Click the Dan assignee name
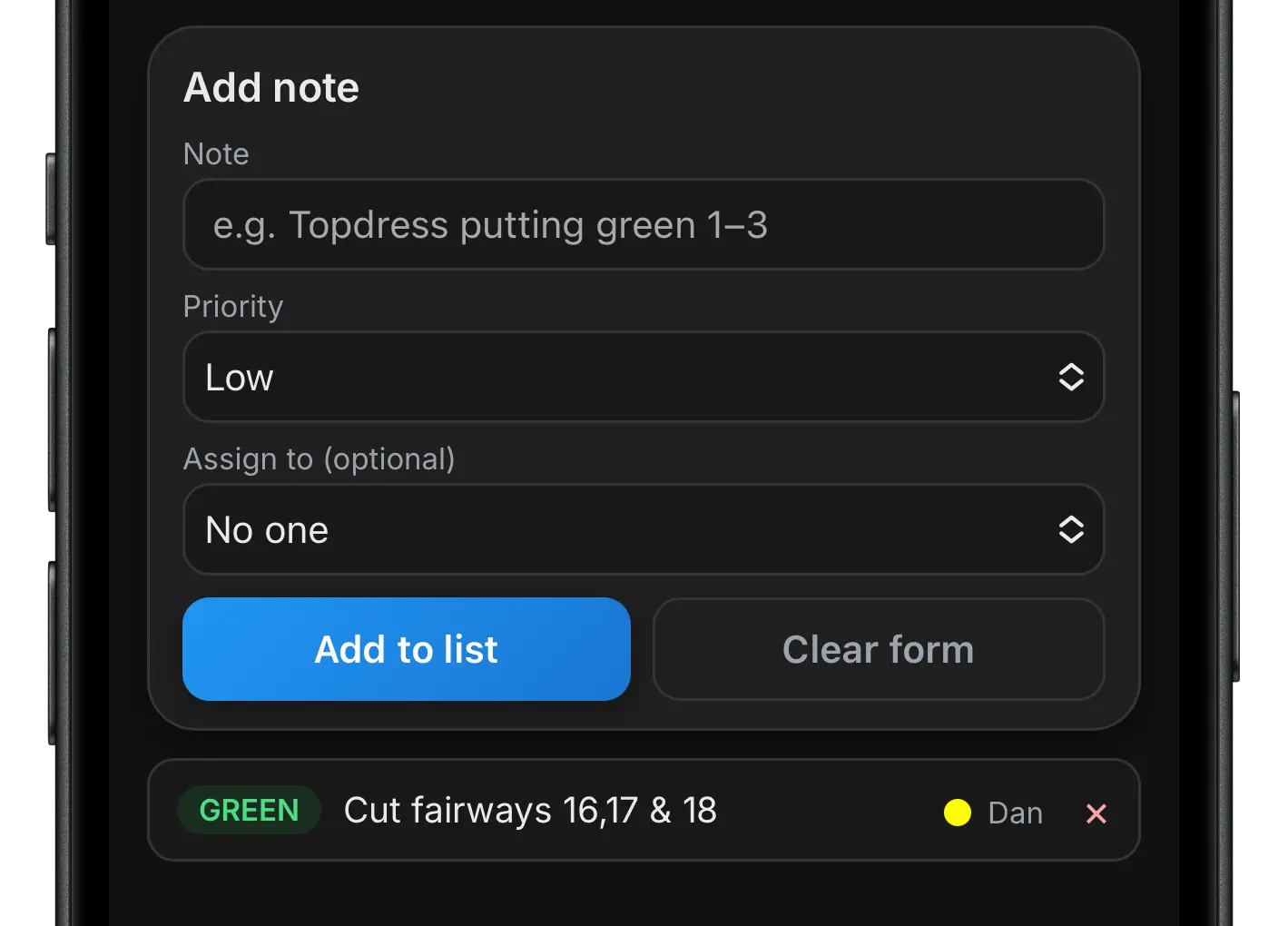The width and height of the screenshot is (1288, 926). tap(1015, 813)
